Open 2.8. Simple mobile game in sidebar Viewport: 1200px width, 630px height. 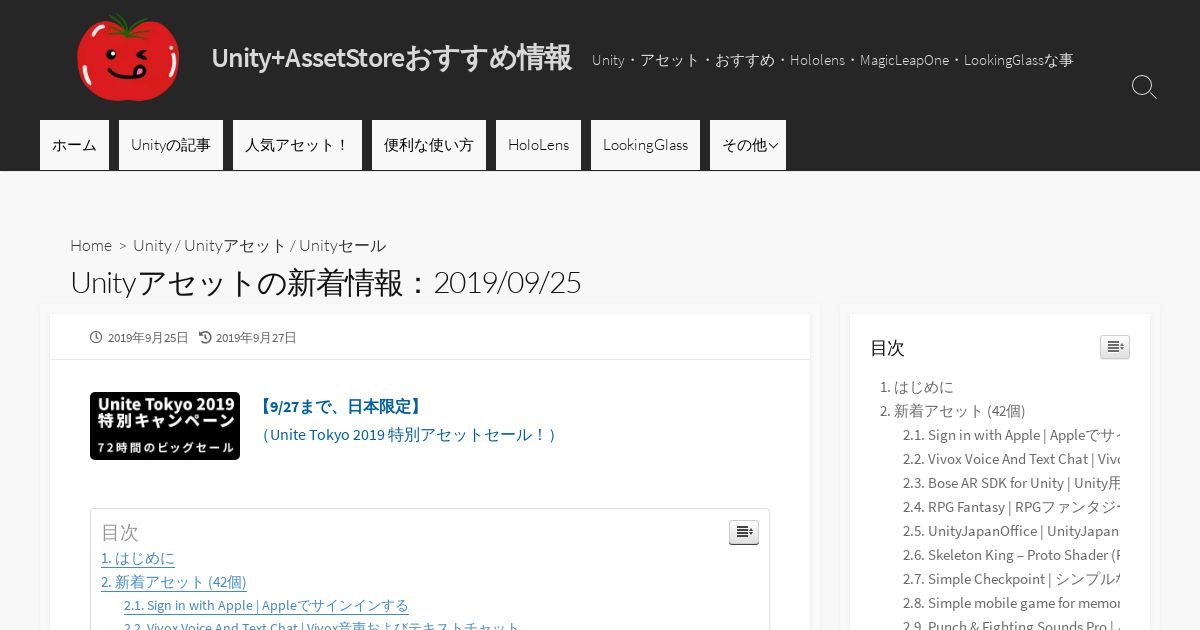pos(1011,603)
